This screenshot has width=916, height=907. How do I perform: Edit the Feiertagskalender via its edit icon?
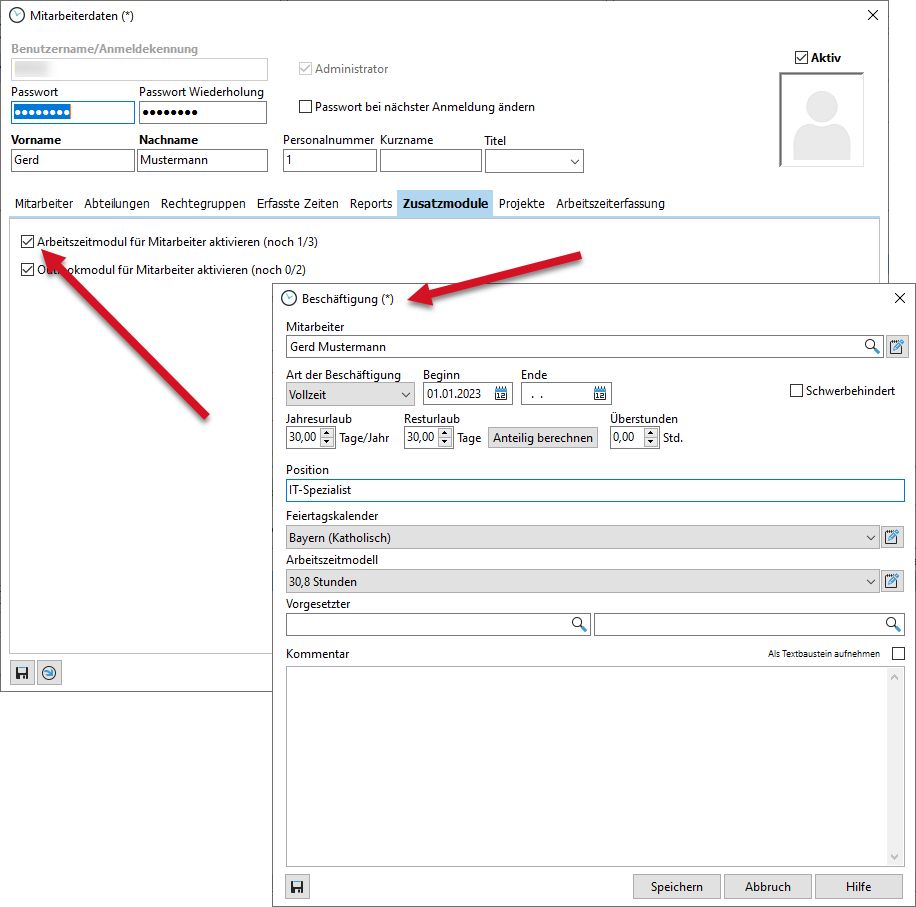pyautogui.click(x=893, y=538)
